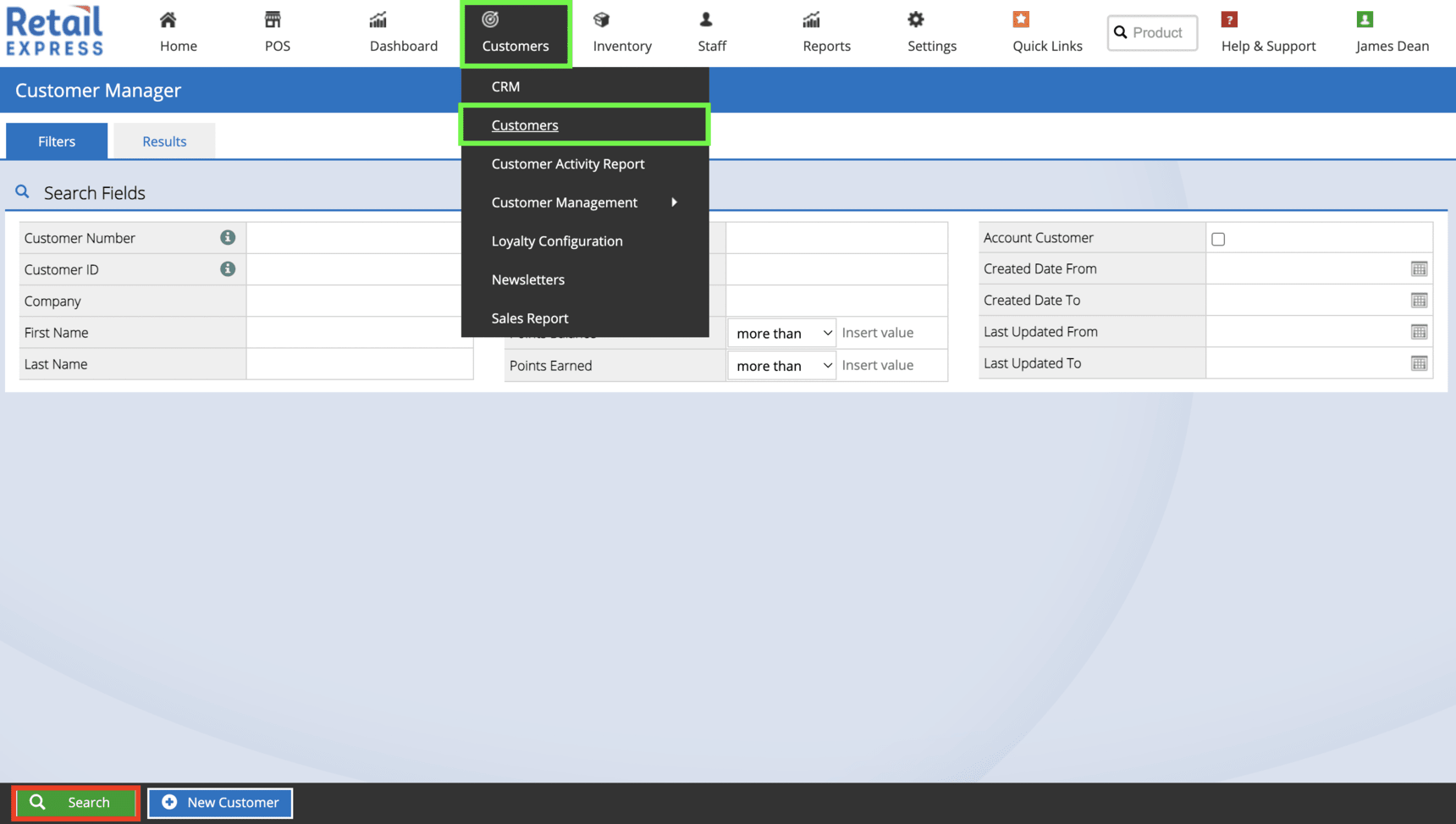Click the Search Fields magnifier icon
The image size is (1456, 824).
coord(23,192)
